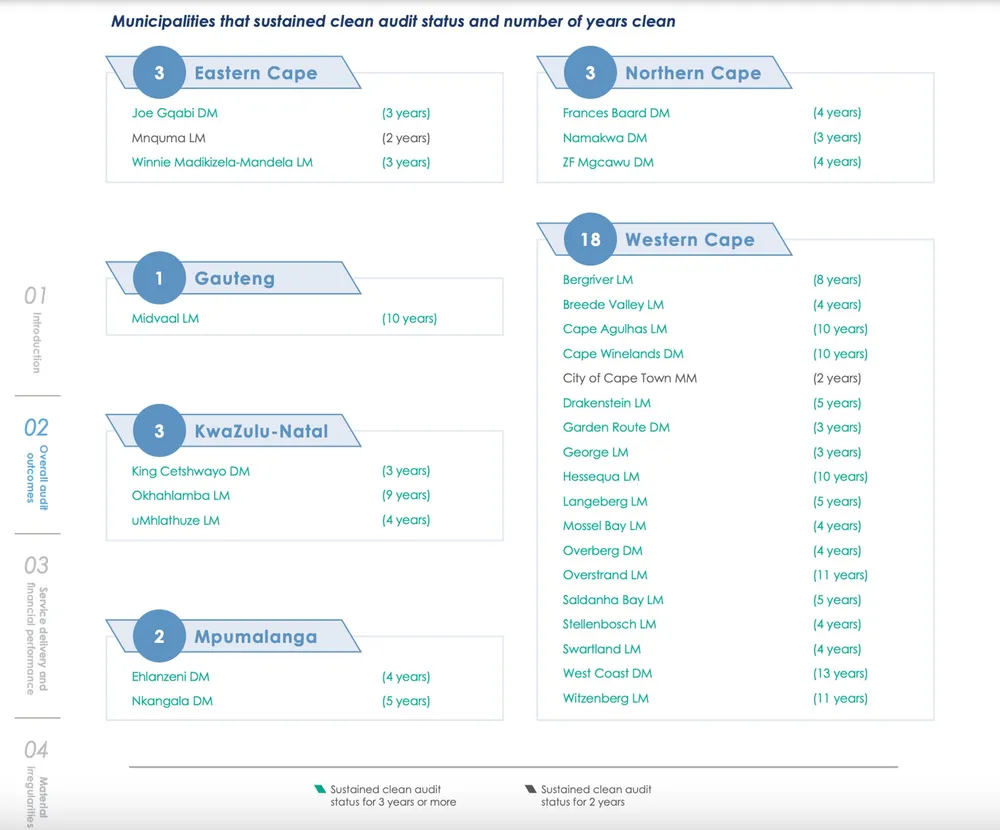
Task: Go to 03 Service delivery and financial performance
Action: (x=36, y=625)
